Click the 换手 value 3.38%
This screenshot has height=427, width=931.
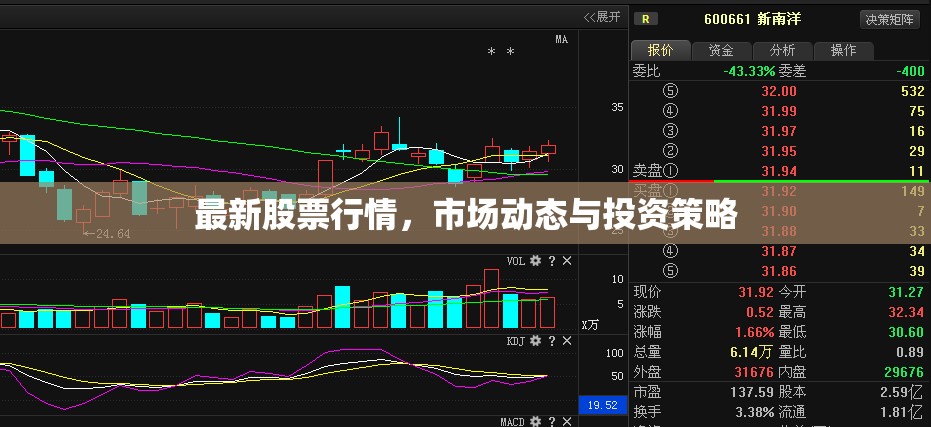(755, 412)
